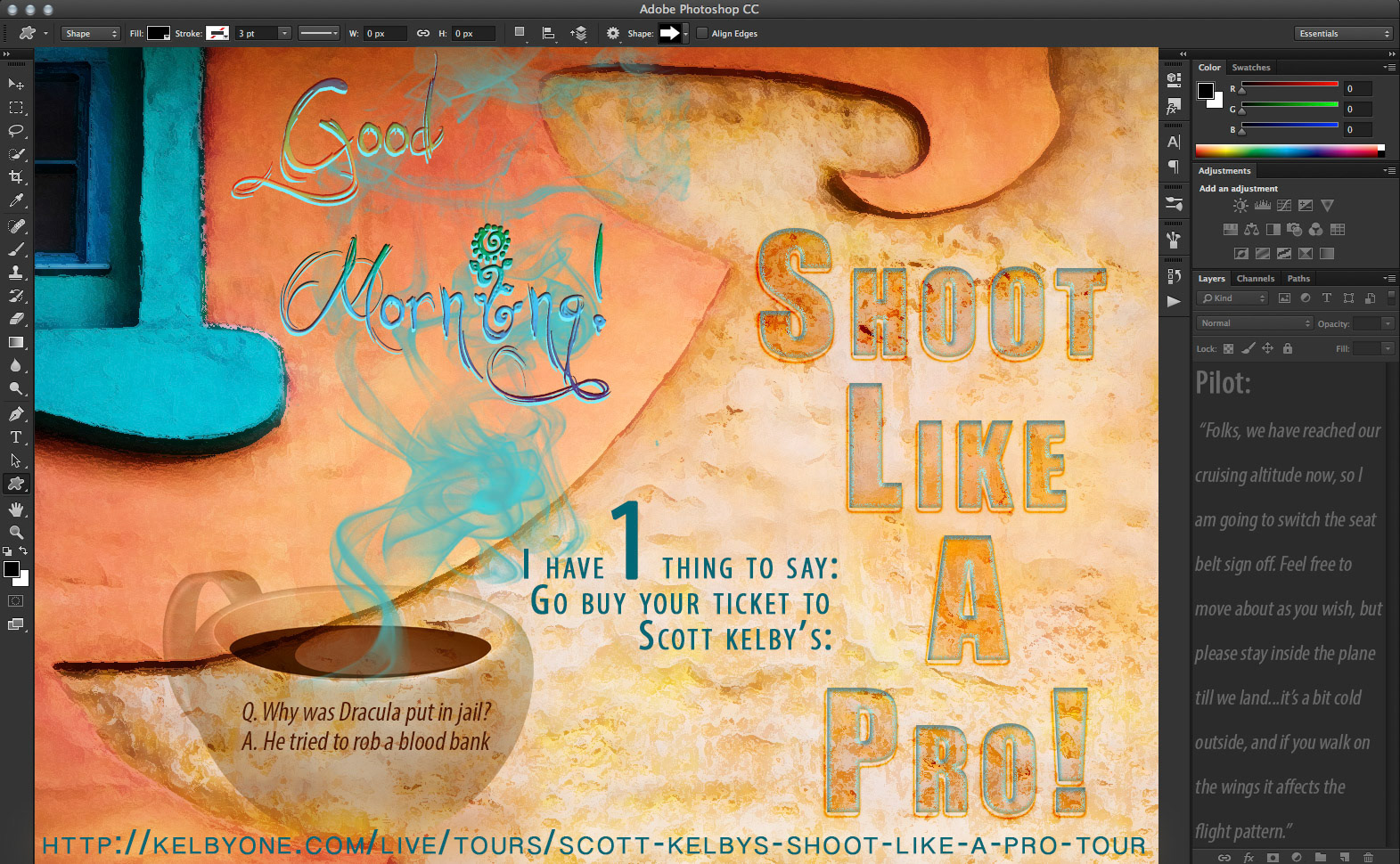Viewport: 1400px width, 864px height.
Task: Open the Shape tool mode dropdown
Action: coord(91,34)
